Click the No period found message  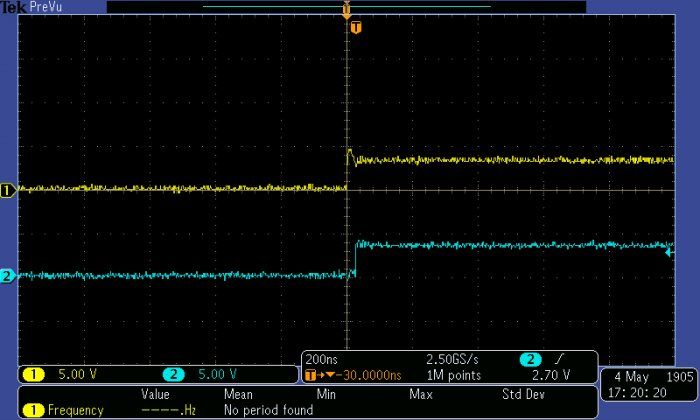[x=268, y=410]
